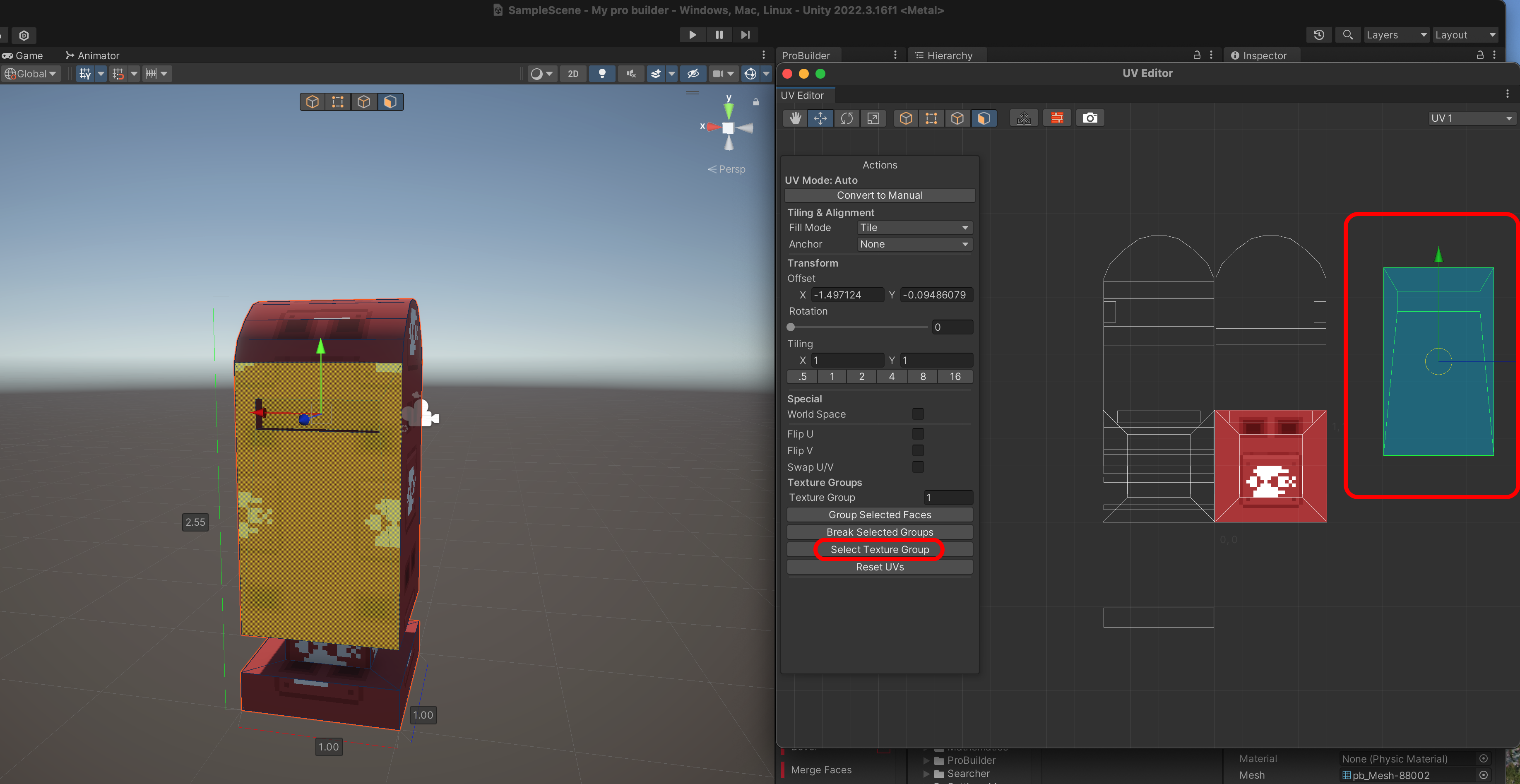This screenshot has height=784, width=1520.
Task: Click the camera screenshot icon in UV Editor
Action: pyautogui.click(x=1090, y=118)
